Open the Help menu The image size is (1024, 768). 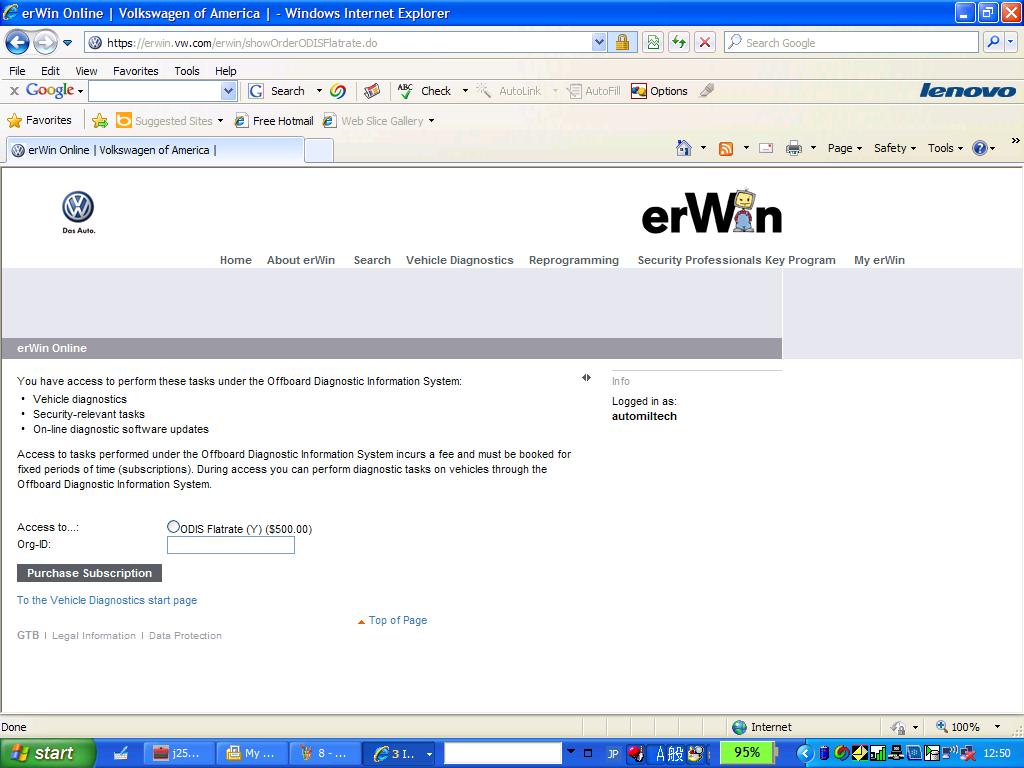click(x=225, y=71)
